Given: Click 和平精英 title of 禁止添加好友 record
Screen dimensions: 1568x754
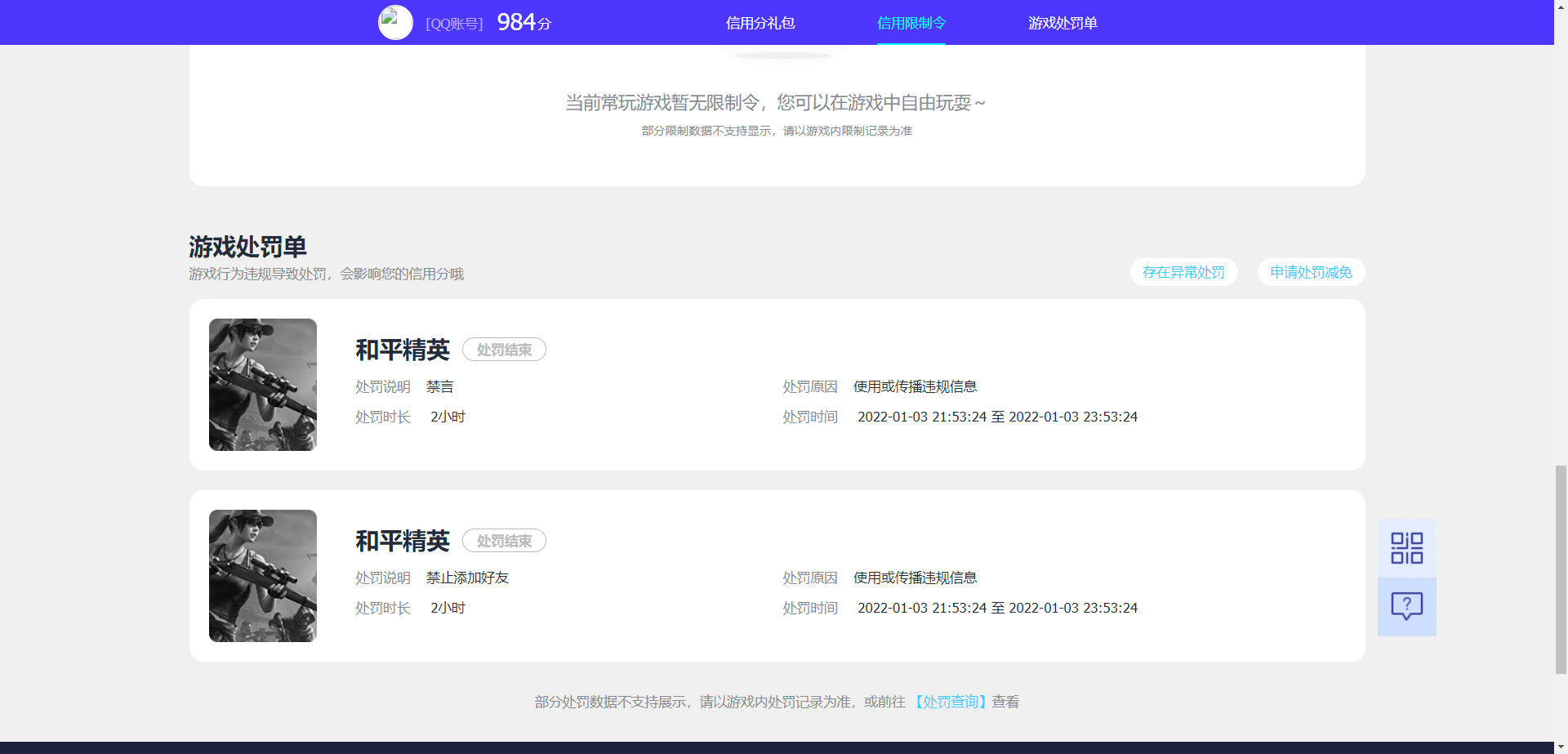Looking at the screenshot, I should pos(403,541).
